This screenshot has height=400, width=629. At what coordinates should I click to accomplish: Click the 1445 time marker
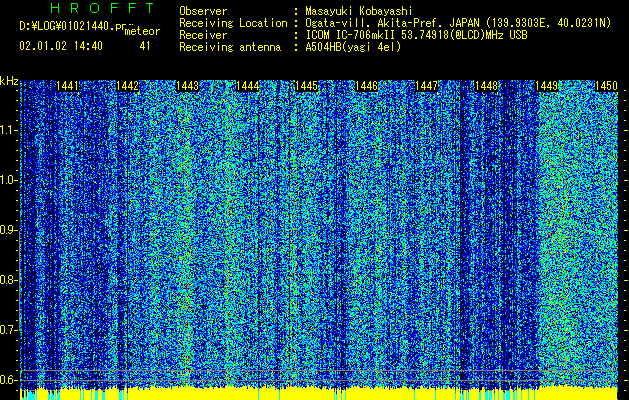(306, 86)
